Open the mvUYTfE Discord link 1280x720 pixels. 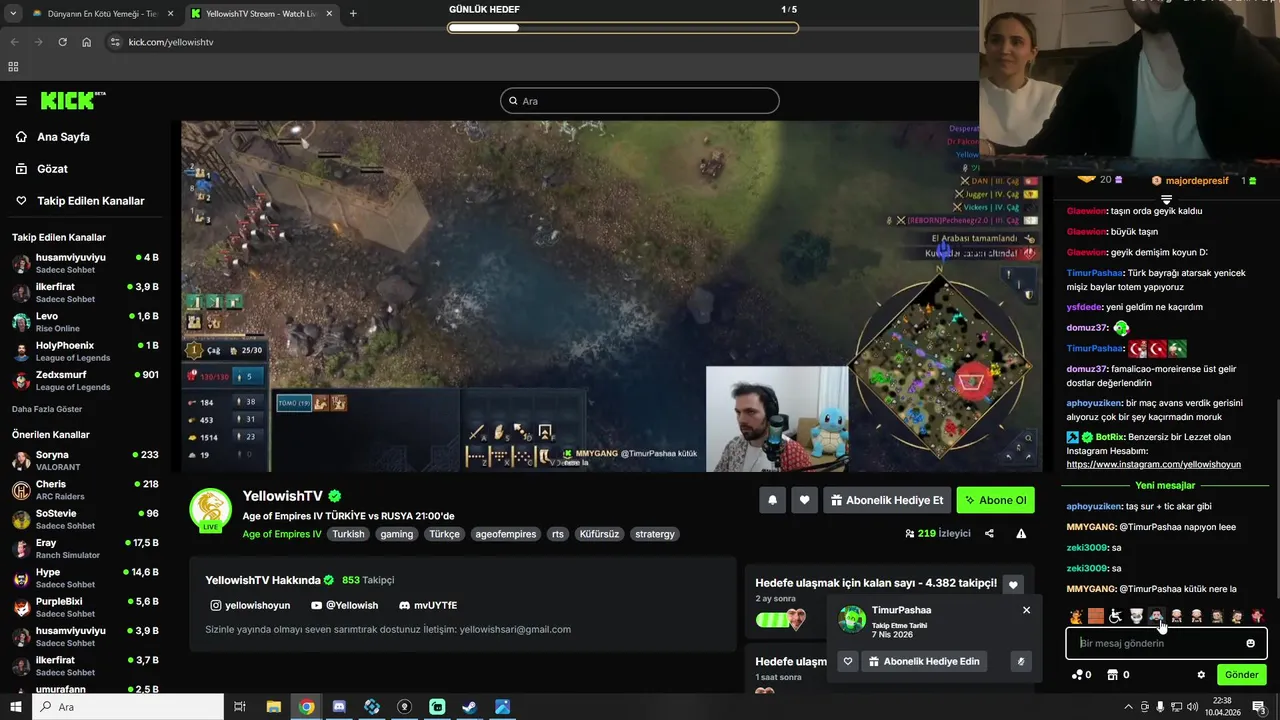[x=428, y=605]
